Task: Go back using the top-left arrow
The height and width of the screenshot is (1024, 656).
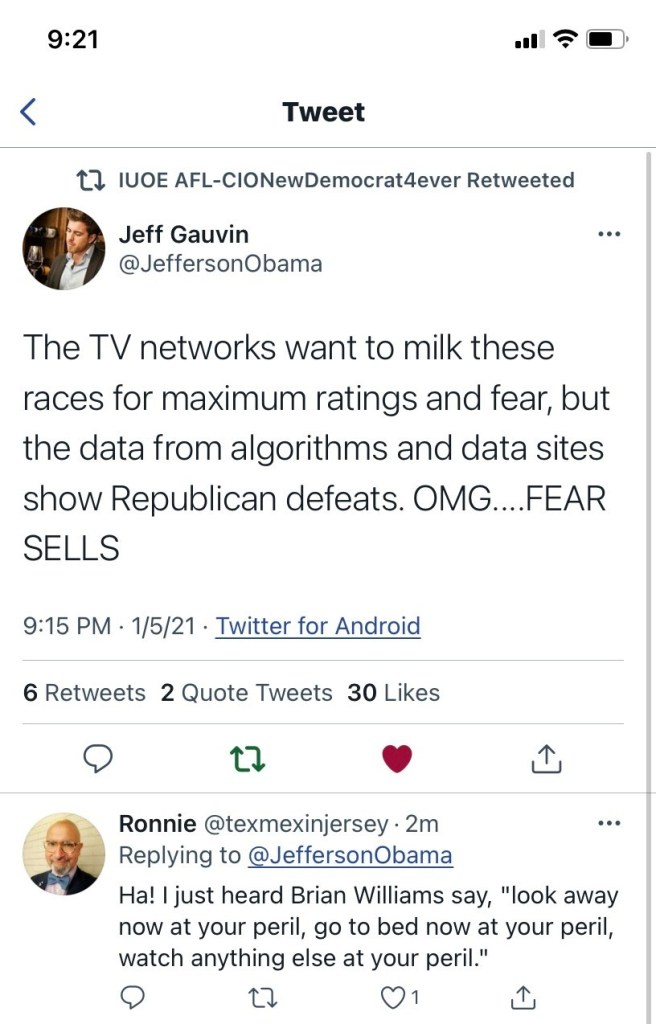Action: pyautogui.click(x=28, y=112)
